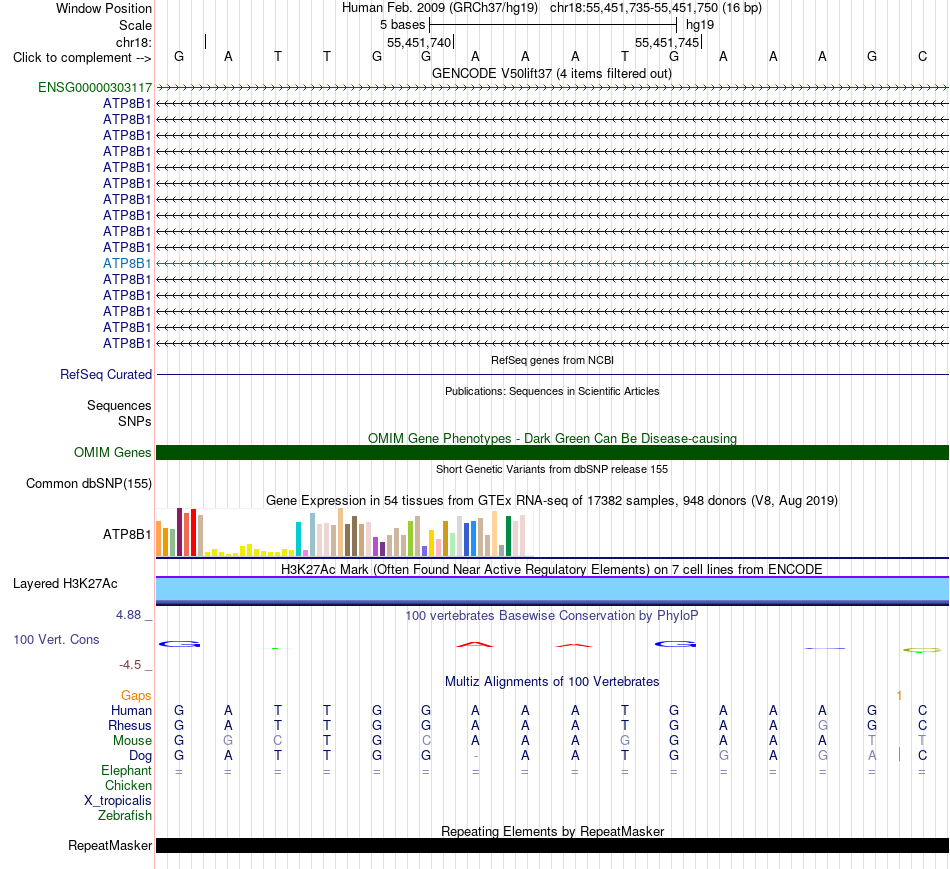Click the only C base in the chr18 sequence row
This screenshot has width=950, height=869.
tap(922, 56)
